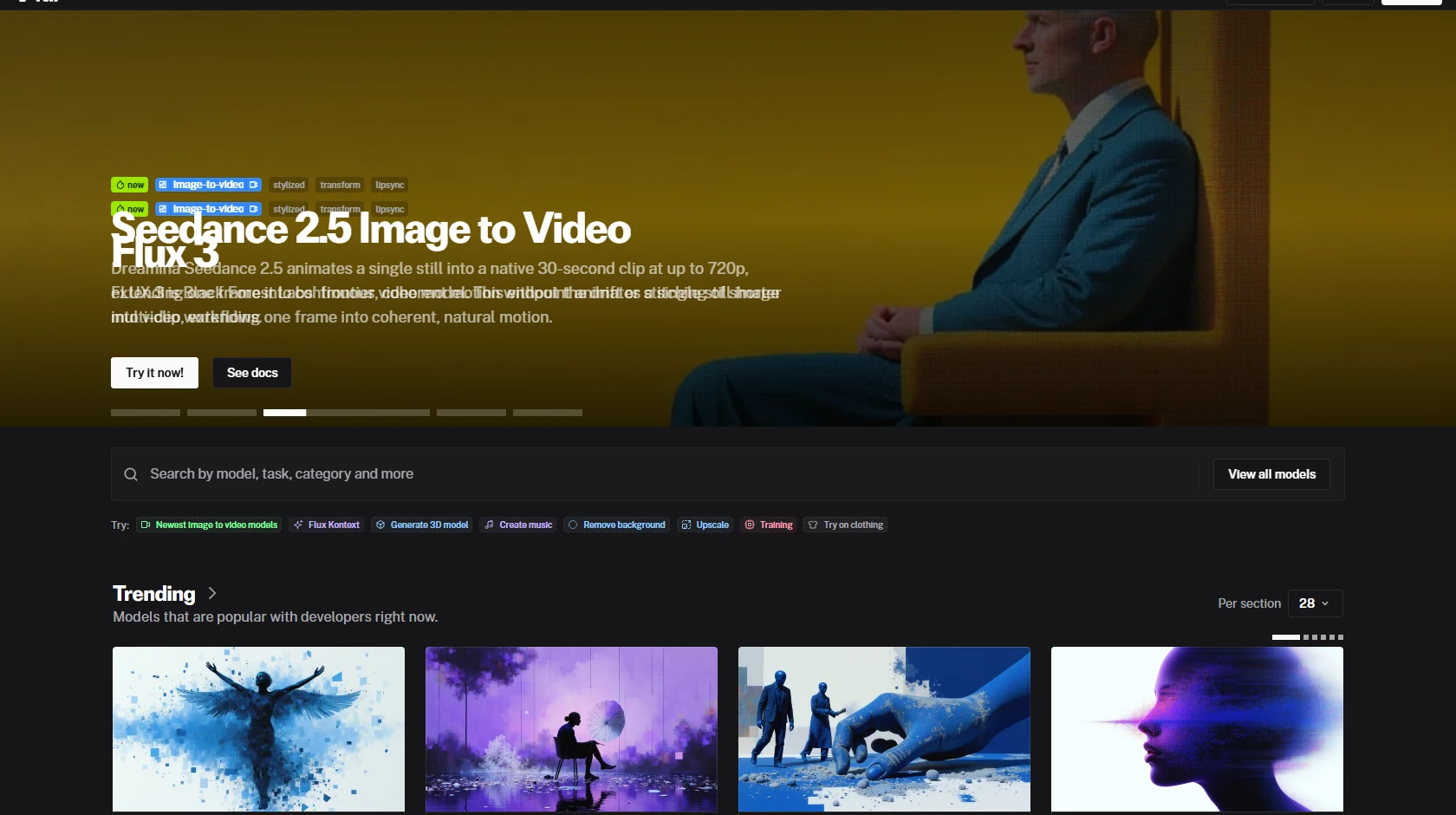Click View all models button
The width and height of the screenshot is (1456, 815).
(1271, 474)
